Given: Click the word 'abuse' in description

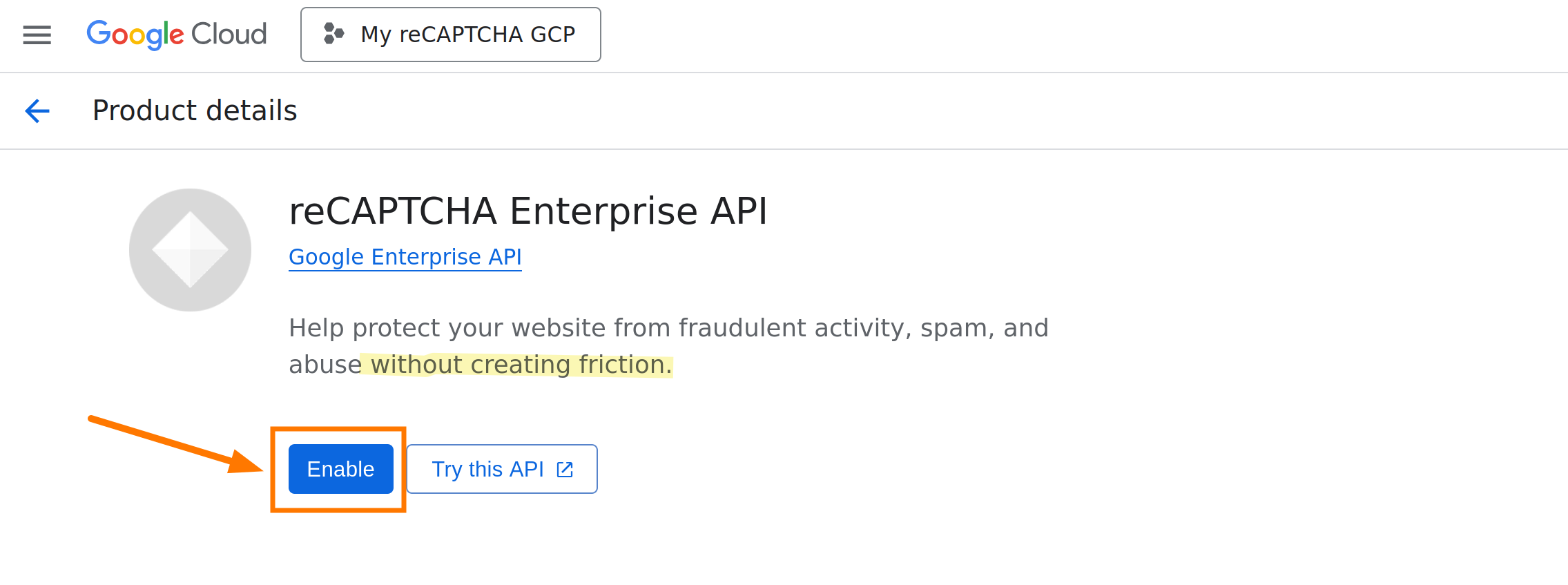Looking at the screenshot, I should click(325, 365).
